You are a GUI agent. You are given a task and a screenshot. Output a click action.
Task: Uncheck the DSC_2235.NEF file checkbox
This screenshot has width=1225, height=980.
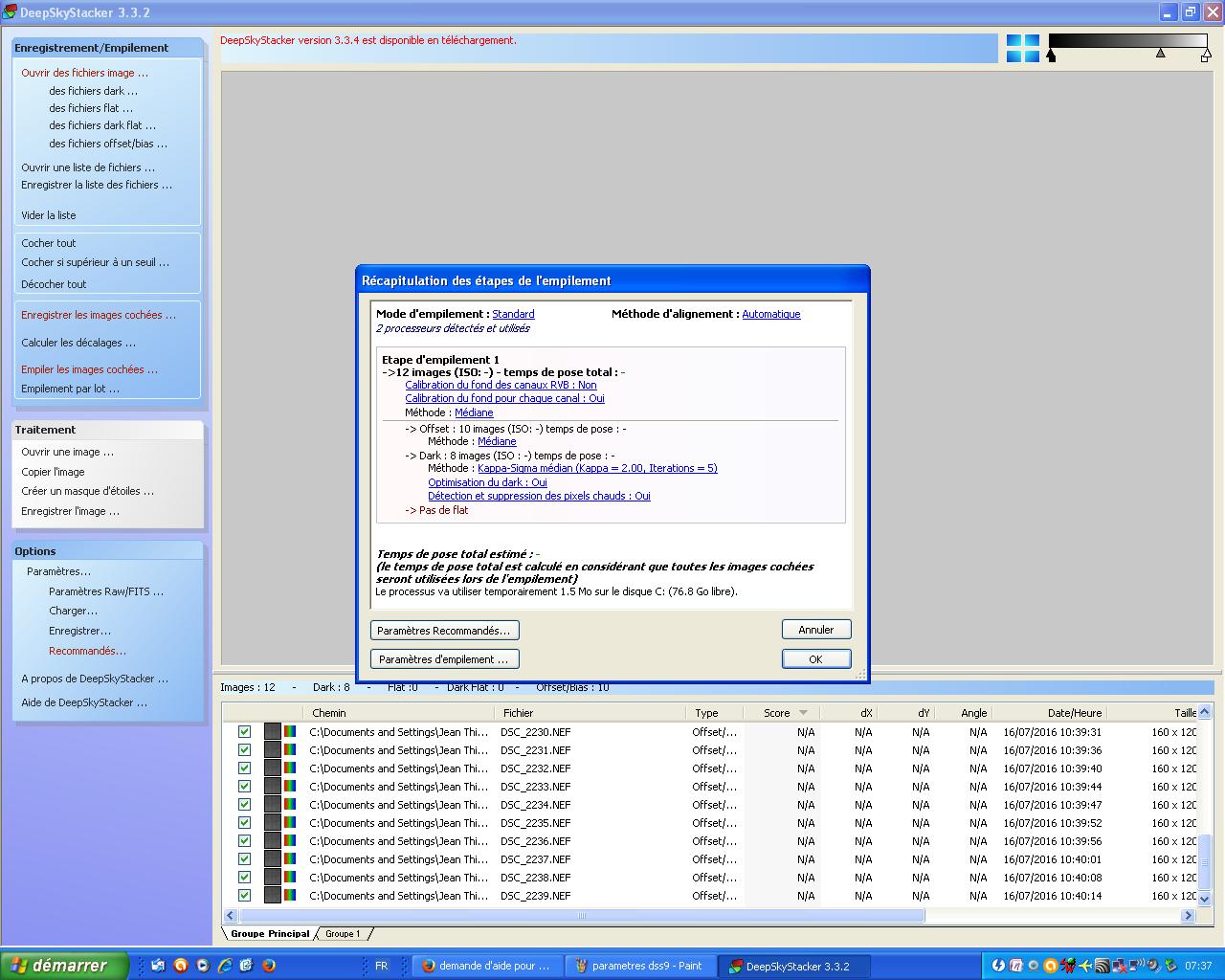[244, 822]
